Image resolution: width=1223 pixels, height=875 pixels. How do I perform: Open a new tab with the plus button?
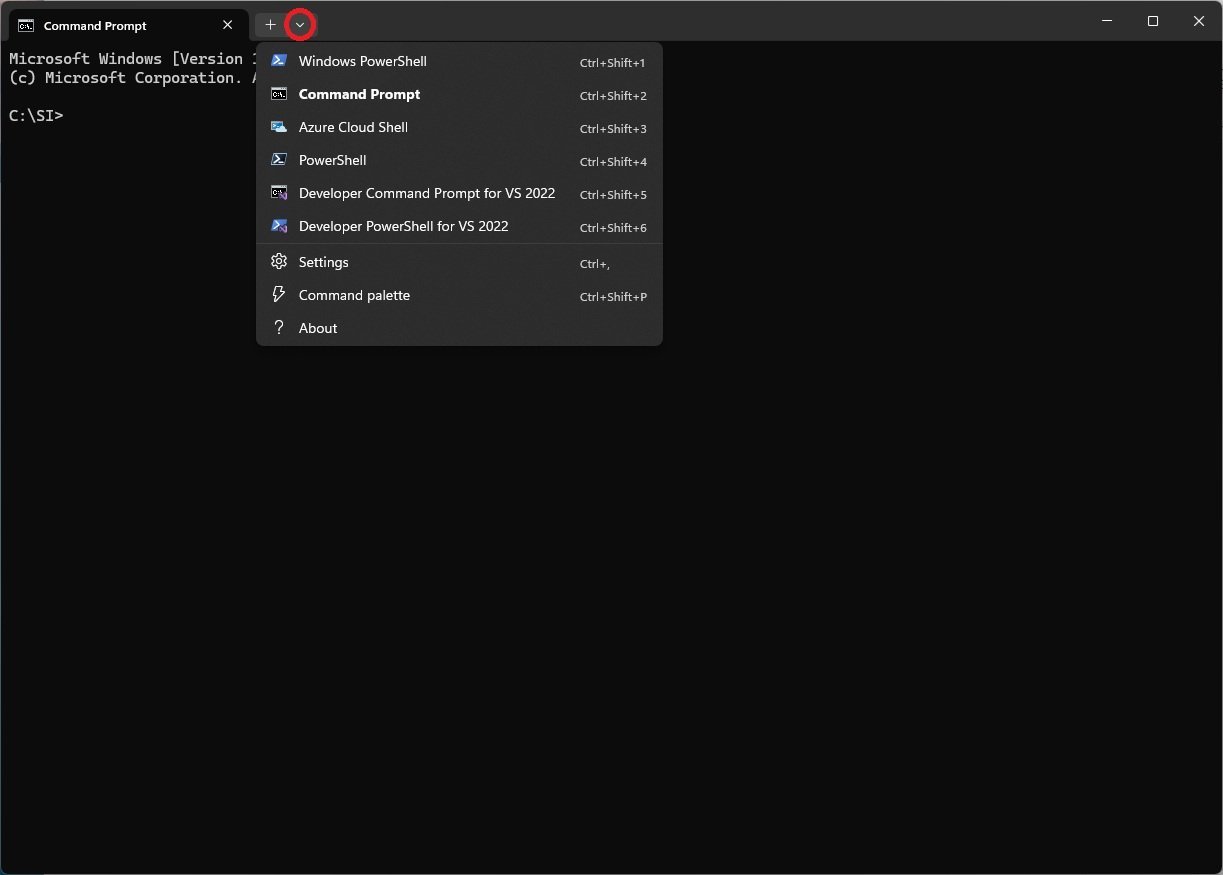270,24
